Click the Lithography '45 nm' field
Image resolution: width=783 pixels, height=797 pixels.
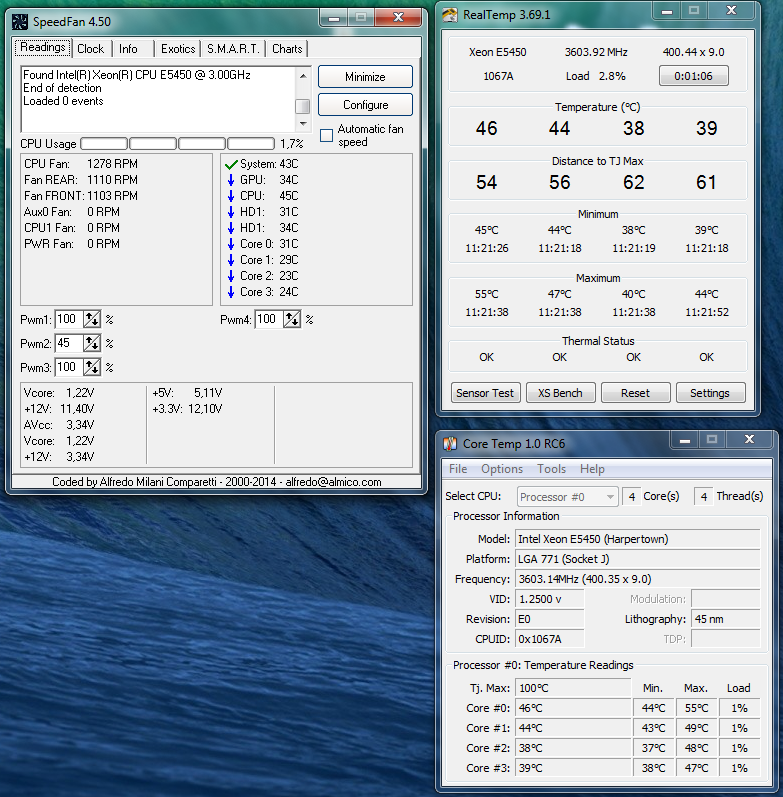(726, 619)
